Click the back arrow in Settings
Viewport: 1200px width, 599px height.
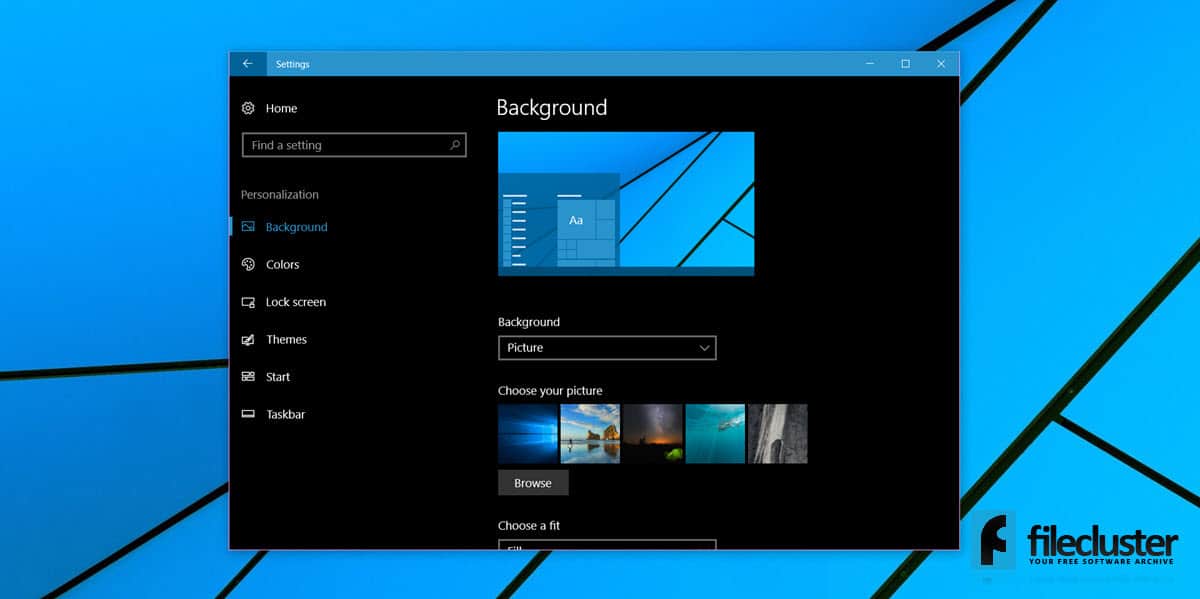click(247, 63)
